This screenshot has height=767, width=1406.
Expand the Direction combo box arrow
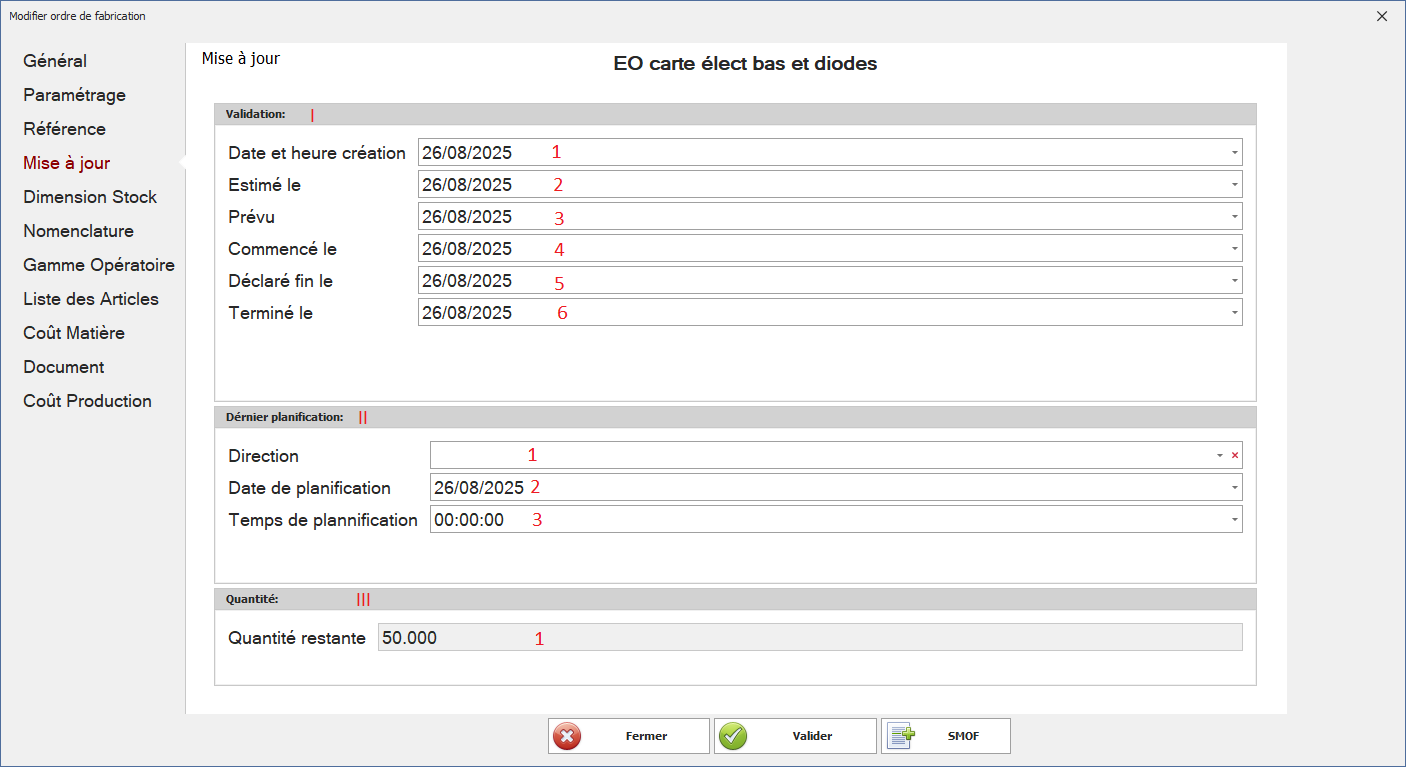[x=1219, y=456]
